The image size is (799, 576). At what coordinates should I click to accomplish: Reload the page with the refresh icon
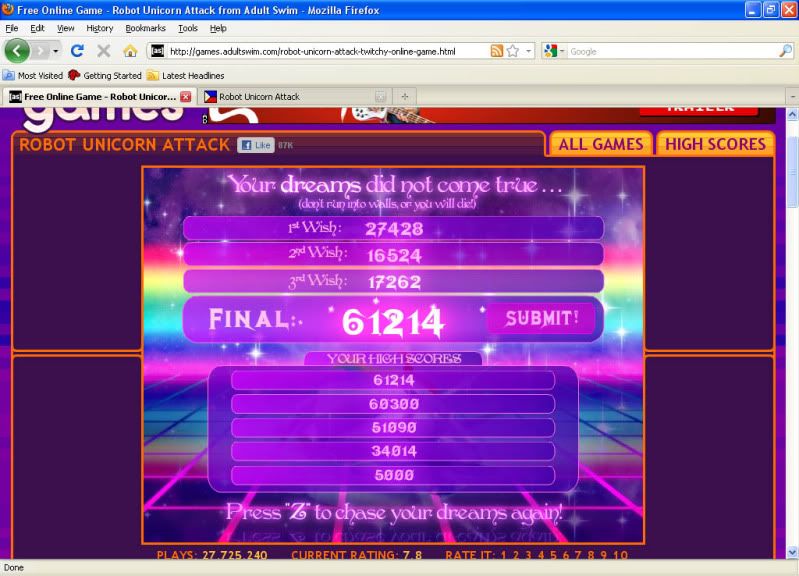(x=77, y=51)
